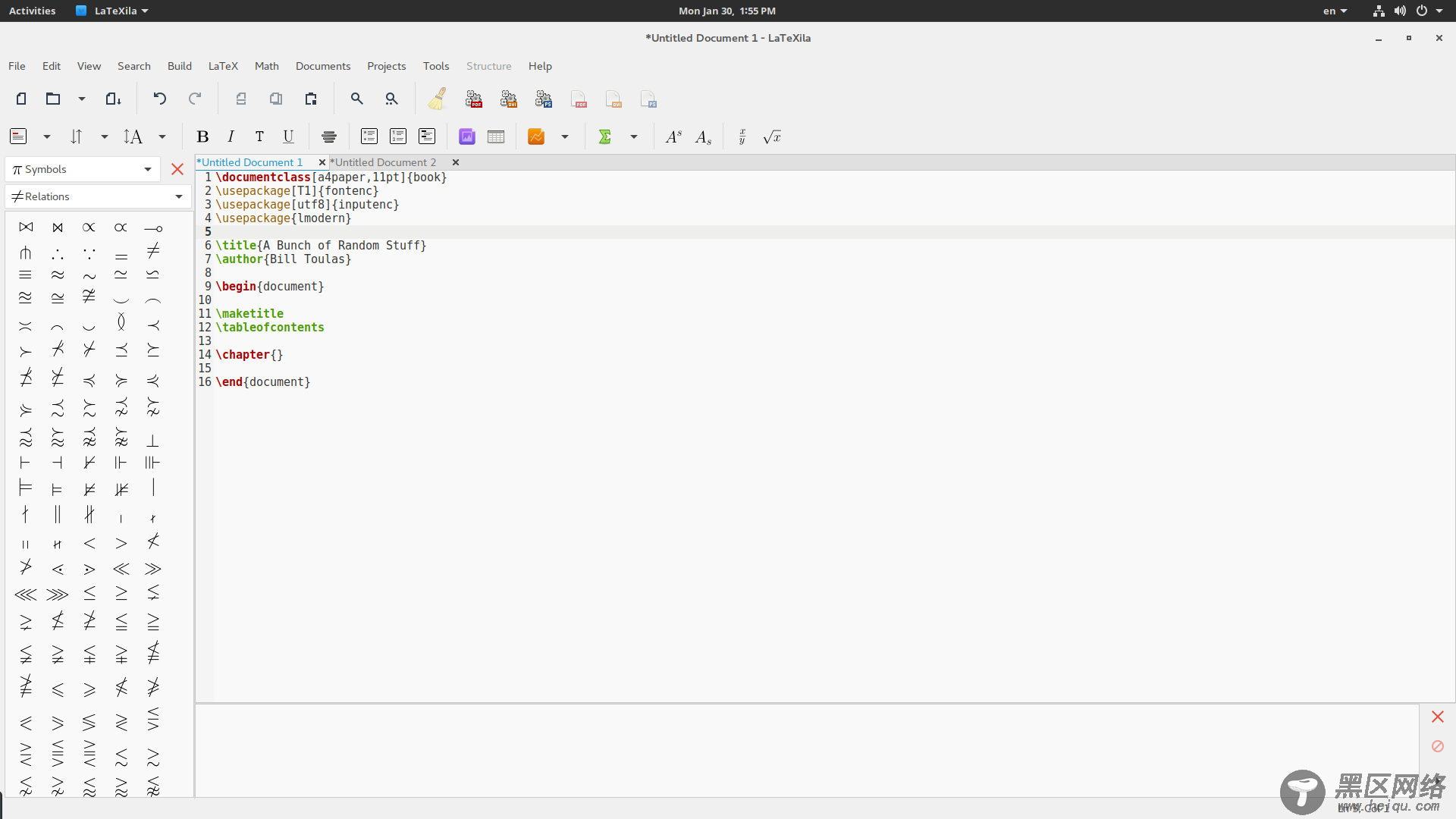Open the Relations symbol category dropdown
The width and height of the screenshot is (1456, 819).
99,196
